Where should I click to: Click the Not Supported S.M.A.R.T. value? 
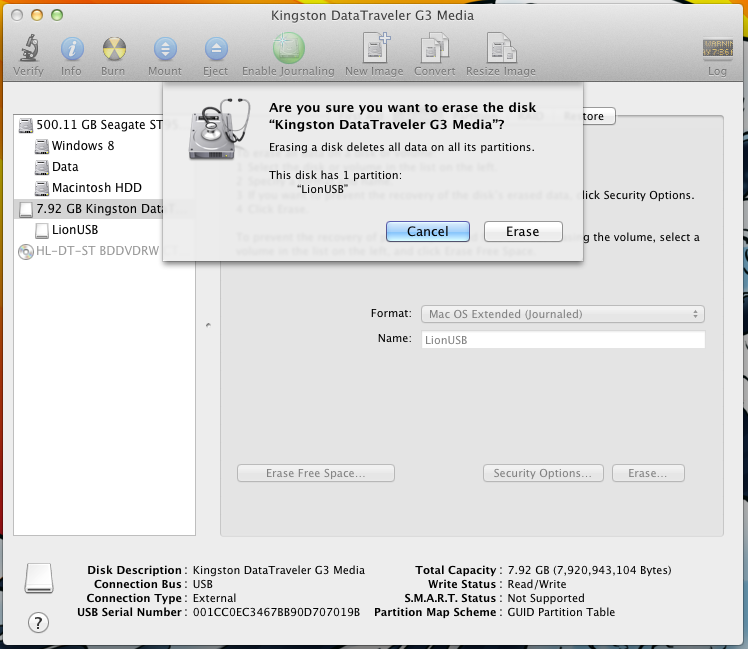[x=546, y=598]
